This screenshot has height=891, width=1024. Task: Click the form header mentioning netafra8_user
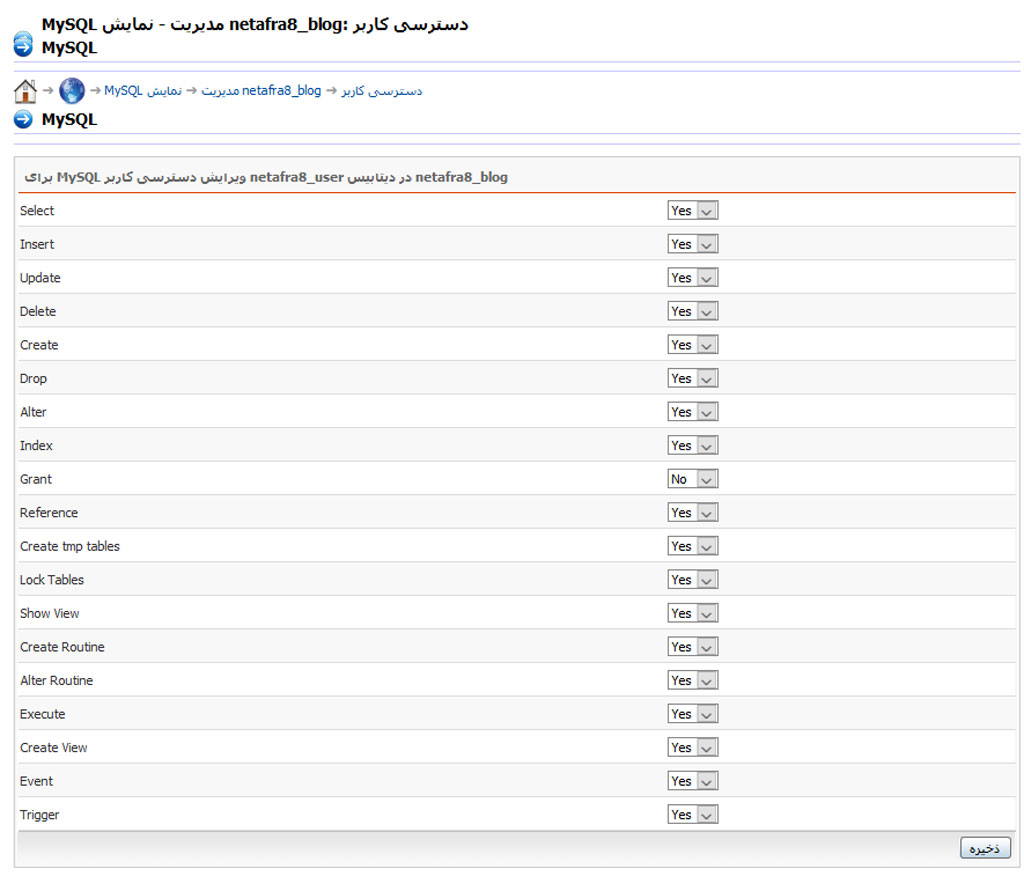click(x=266, y=177)
